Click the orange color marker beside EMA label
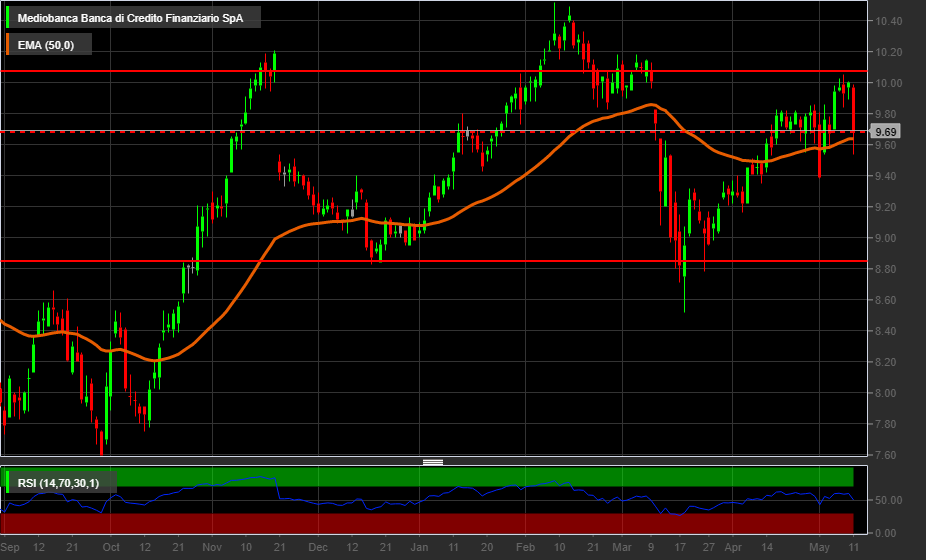The height and width of the screenshot is (560, 926). (x=8, y=45)
